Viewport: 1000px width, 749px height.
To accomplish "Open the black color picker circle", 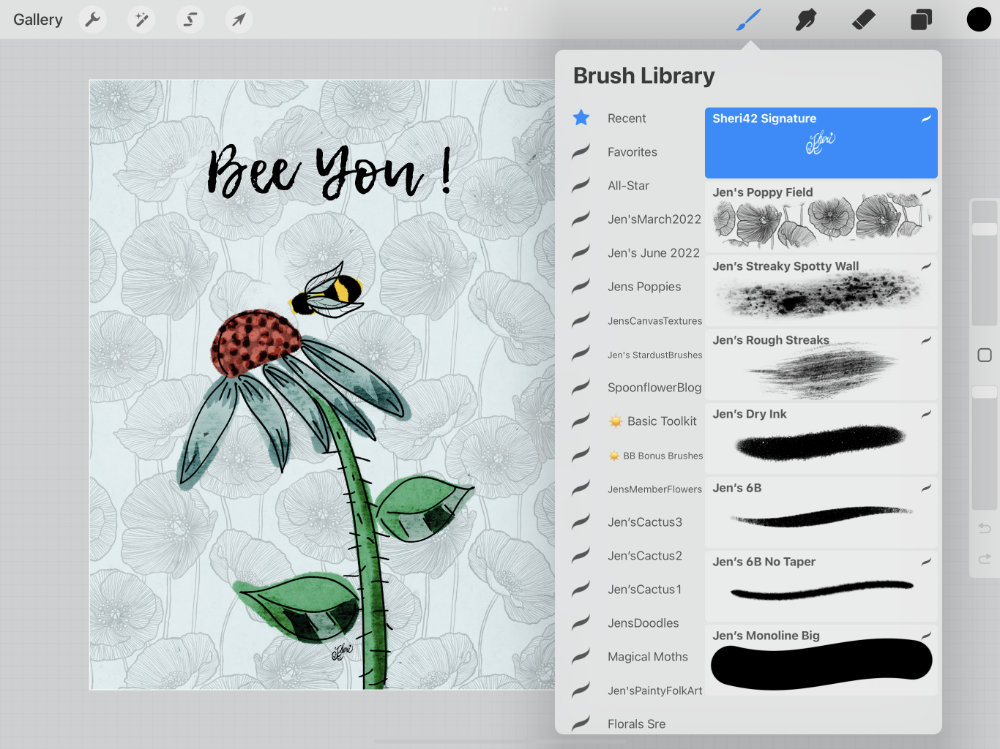I will tap(978, 20).
